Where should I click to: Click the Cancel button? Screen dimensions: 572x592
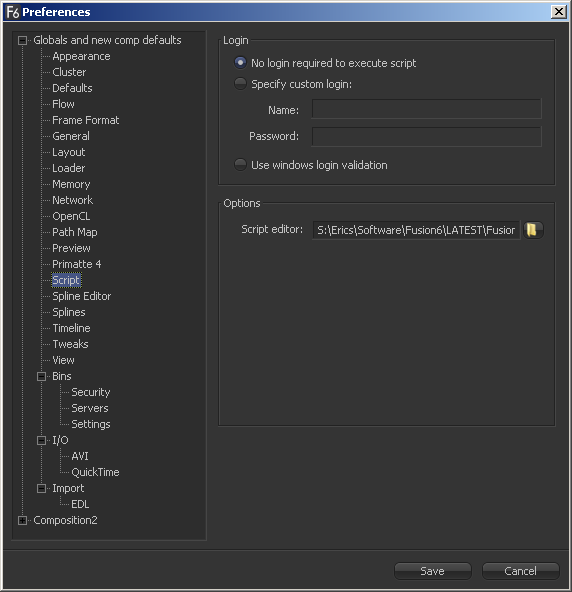point(520,571)
